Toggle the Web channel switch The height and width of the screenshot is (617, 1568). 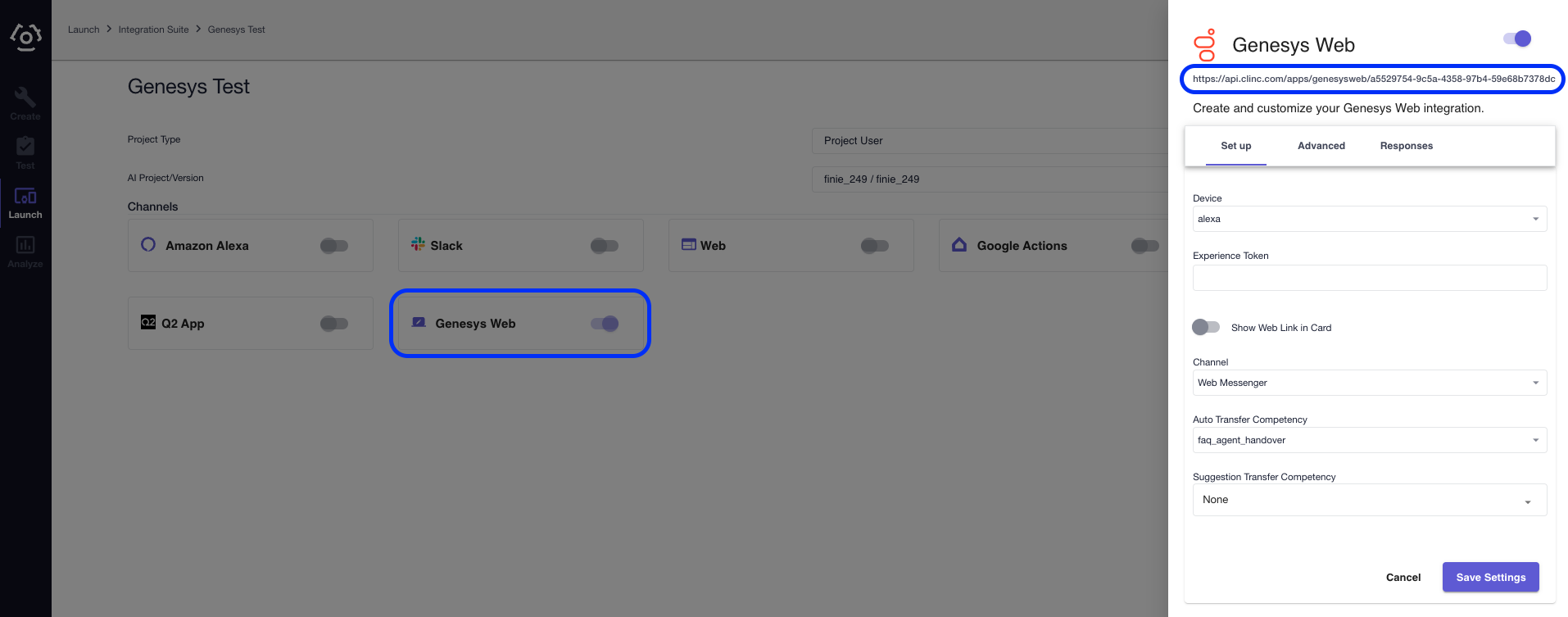(875, 245)
